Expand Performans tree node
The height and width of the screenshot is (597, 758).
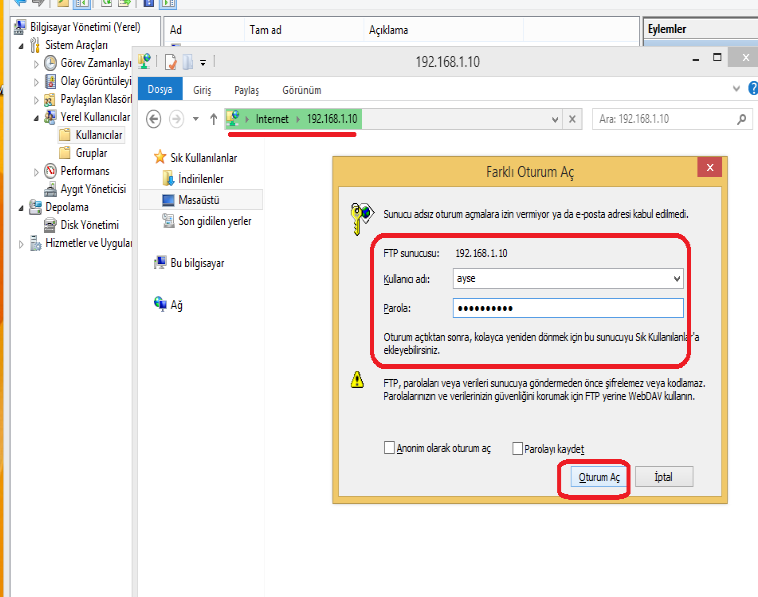pos(37,171)
